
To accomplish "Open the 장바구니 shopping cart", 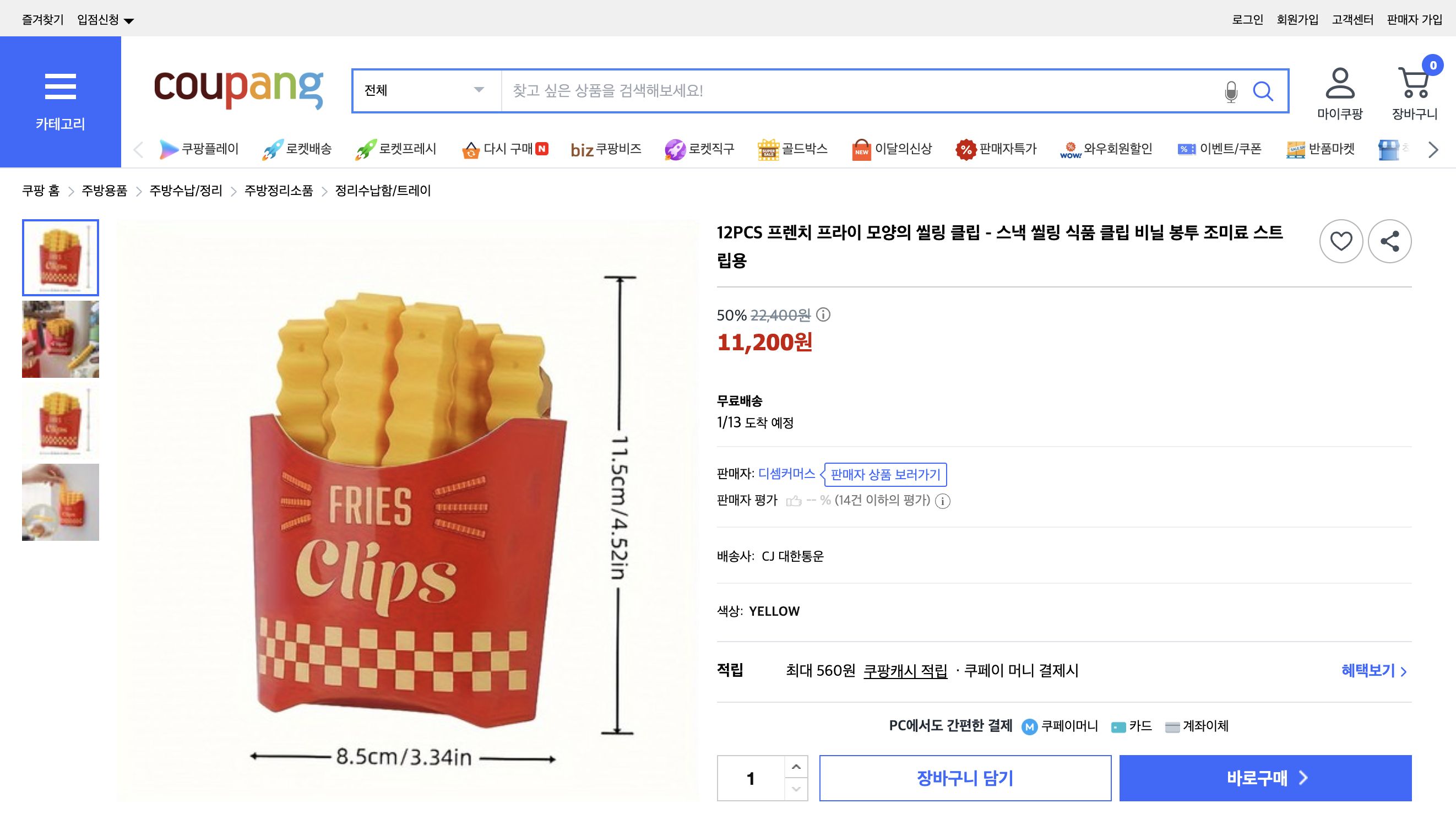I will (x=1415, y=86).
